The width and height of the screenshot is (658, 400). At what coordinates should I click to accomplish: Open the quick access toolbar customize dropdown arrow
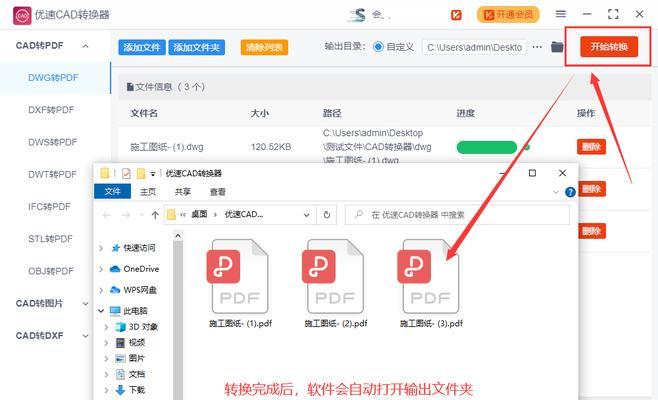coord(153,174)
